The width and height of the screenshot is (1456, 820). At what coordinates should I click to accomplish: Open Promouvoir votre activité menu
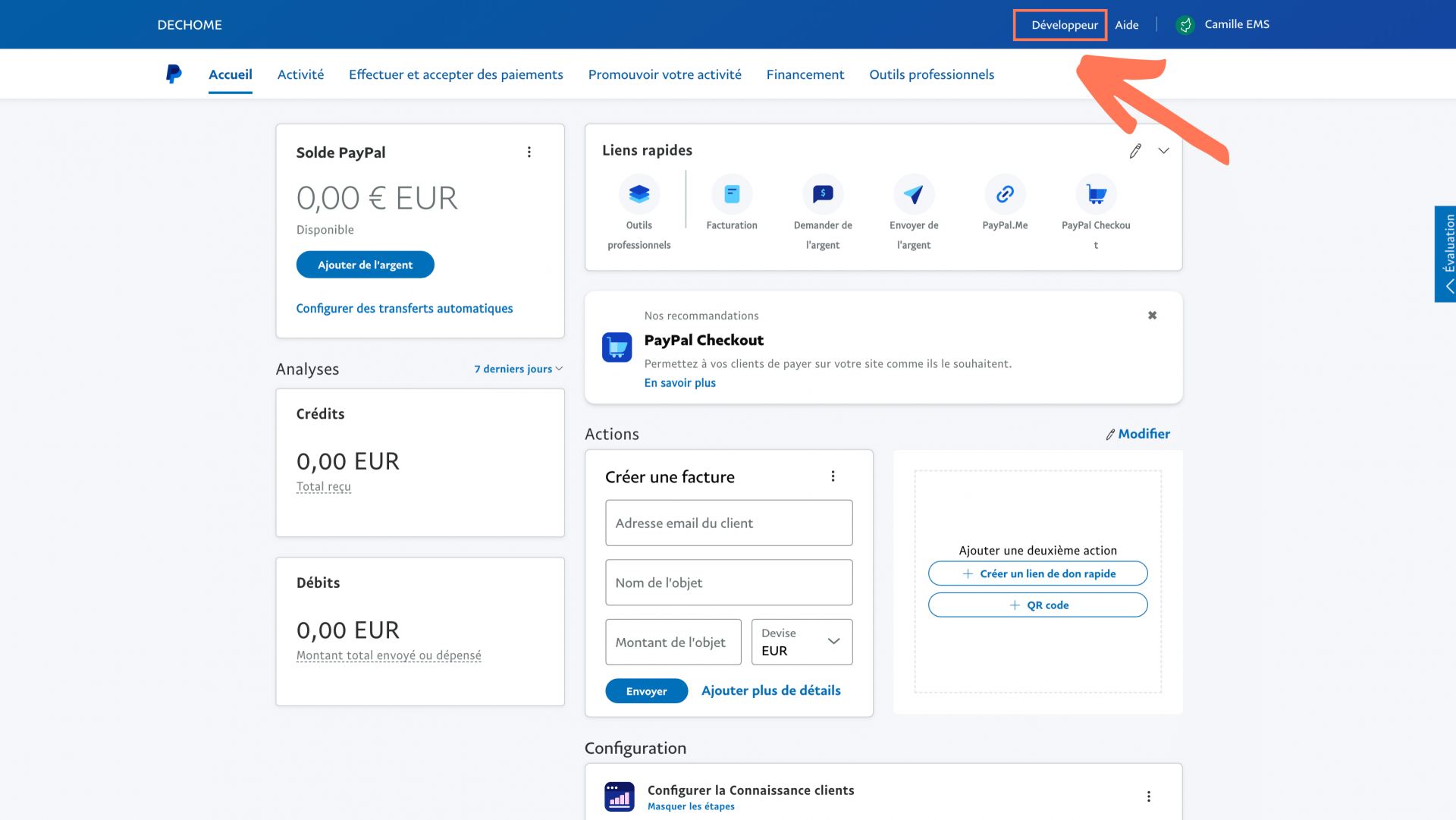(x=665, y=74)
